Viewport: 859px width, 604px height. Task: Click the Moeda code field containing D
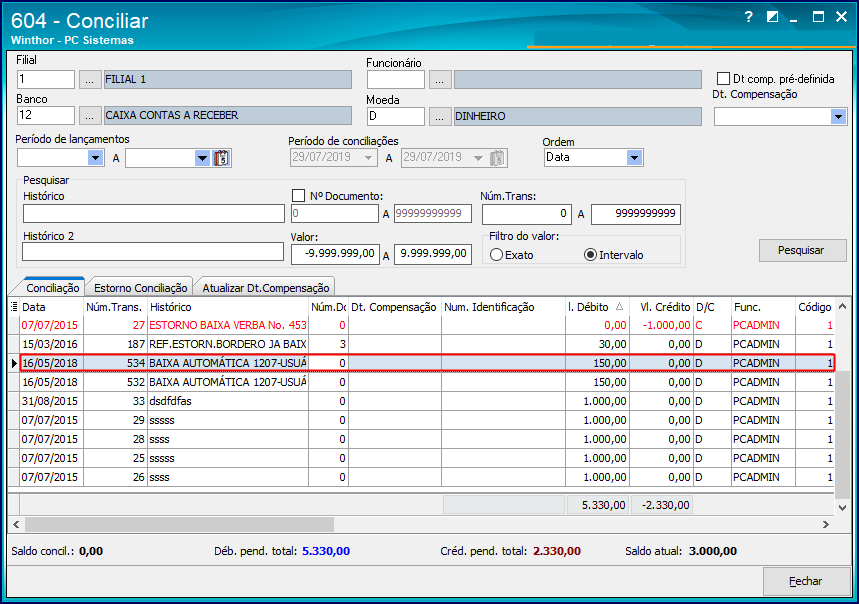[396, 116]
